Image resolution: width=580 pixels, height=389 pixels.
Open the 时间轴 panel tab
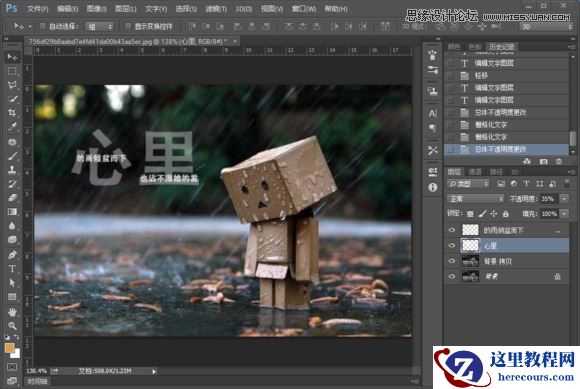(37, 381)
